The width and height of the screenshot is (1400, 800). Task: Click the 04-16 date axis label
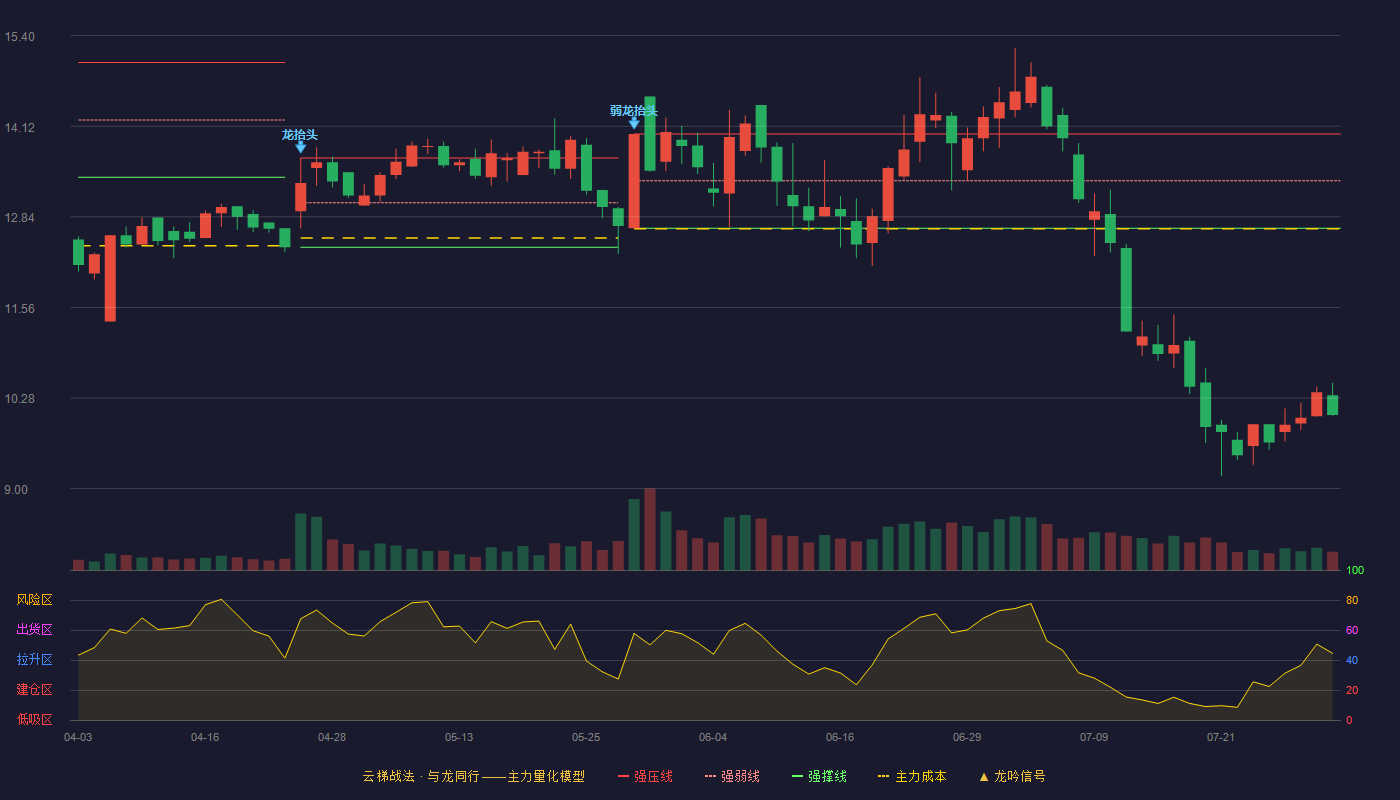[205, 737]
